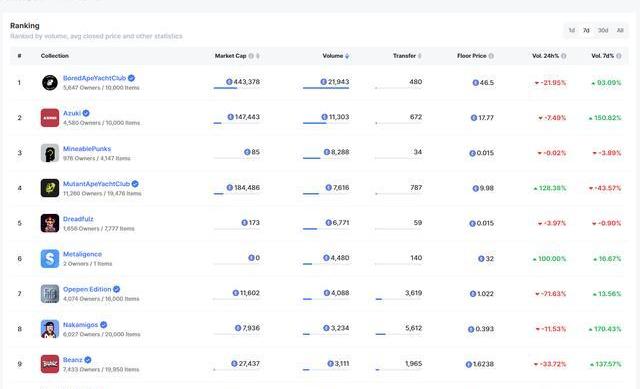Switch ranking period to 7d

[x=586, y=31]
